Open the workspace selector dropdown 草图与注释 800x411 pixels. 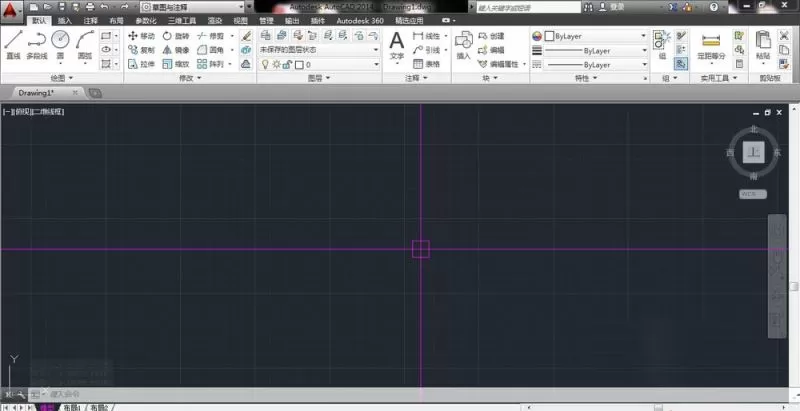192,7
